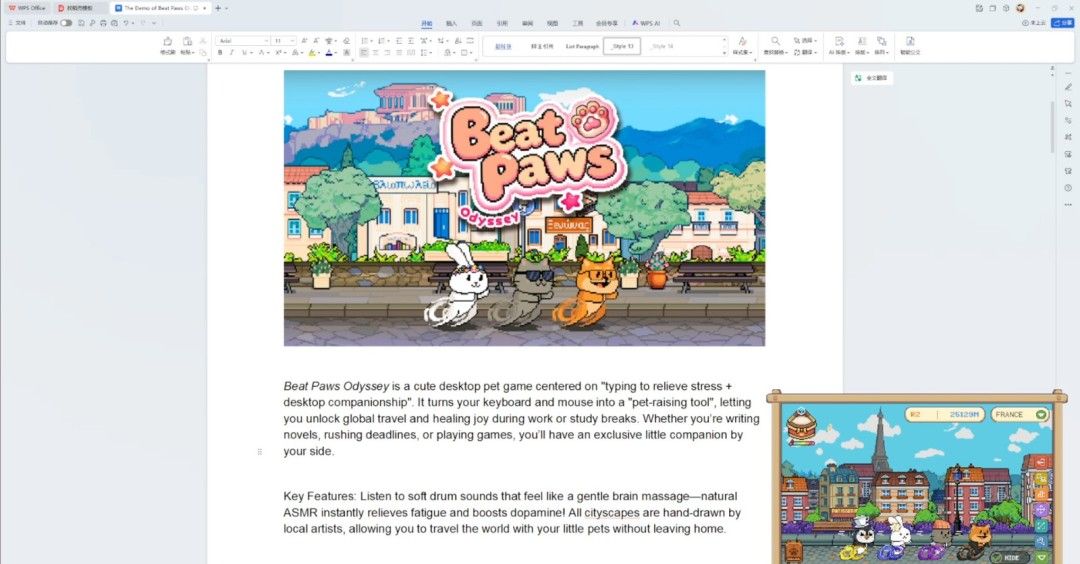The width and height of the screenshot is (1080, 564).
Task: Toggle the auto-save switch
Action: point(66,22)
